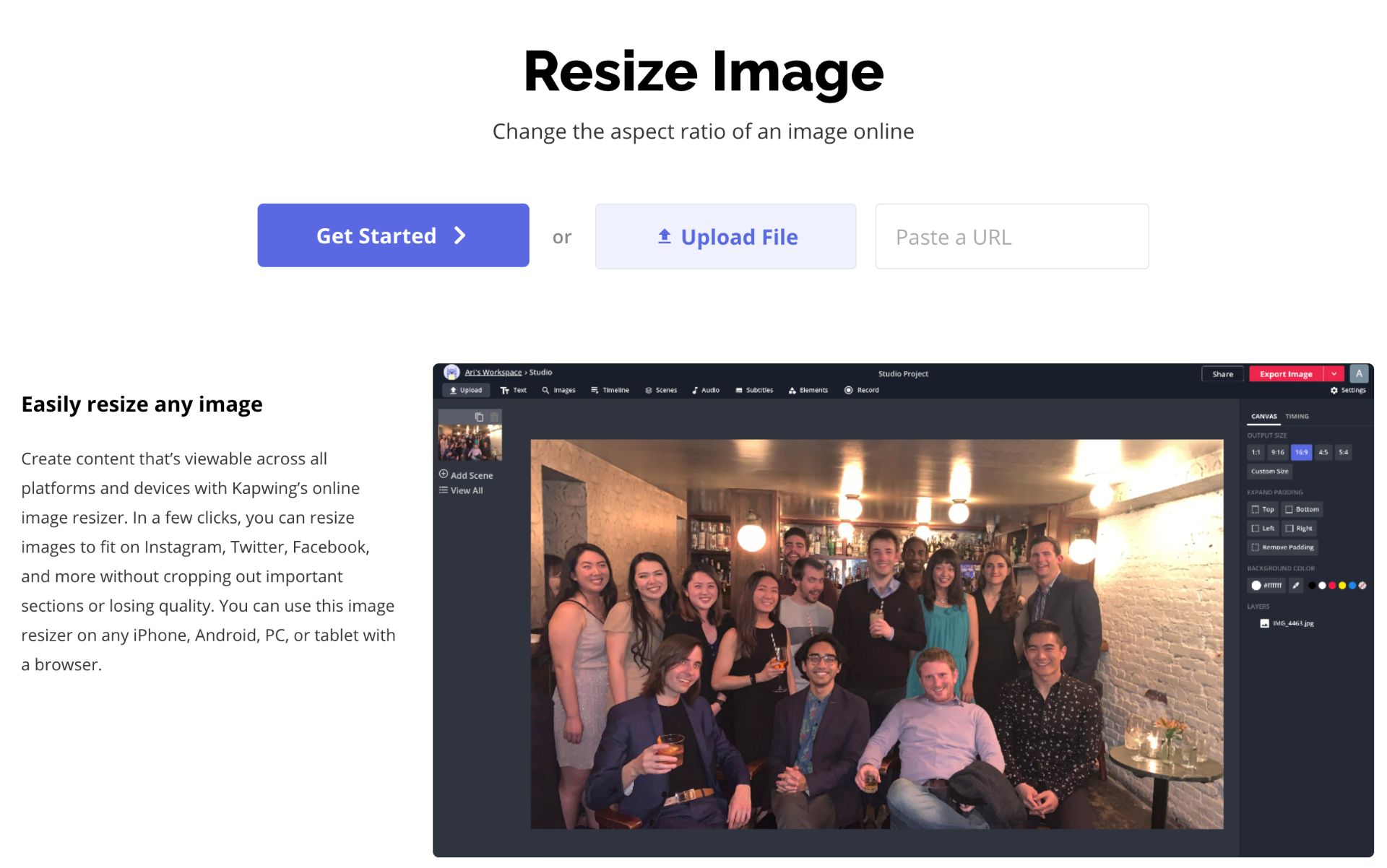Image resolution: width=1387 pixels, height=868 pixels.
Task: Delete scene with trash icon
Action: [x=494, y=417]
